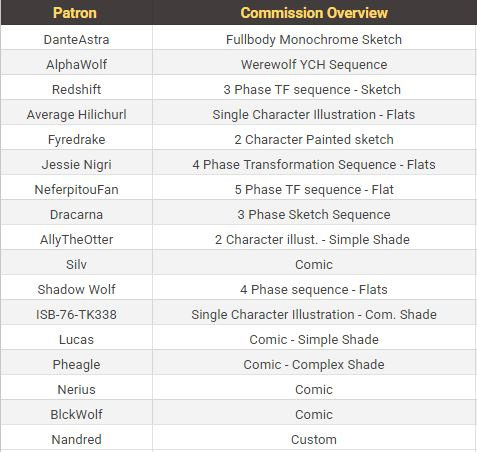Click the Shadow Wolf patron cell

(x=76, y=288)
